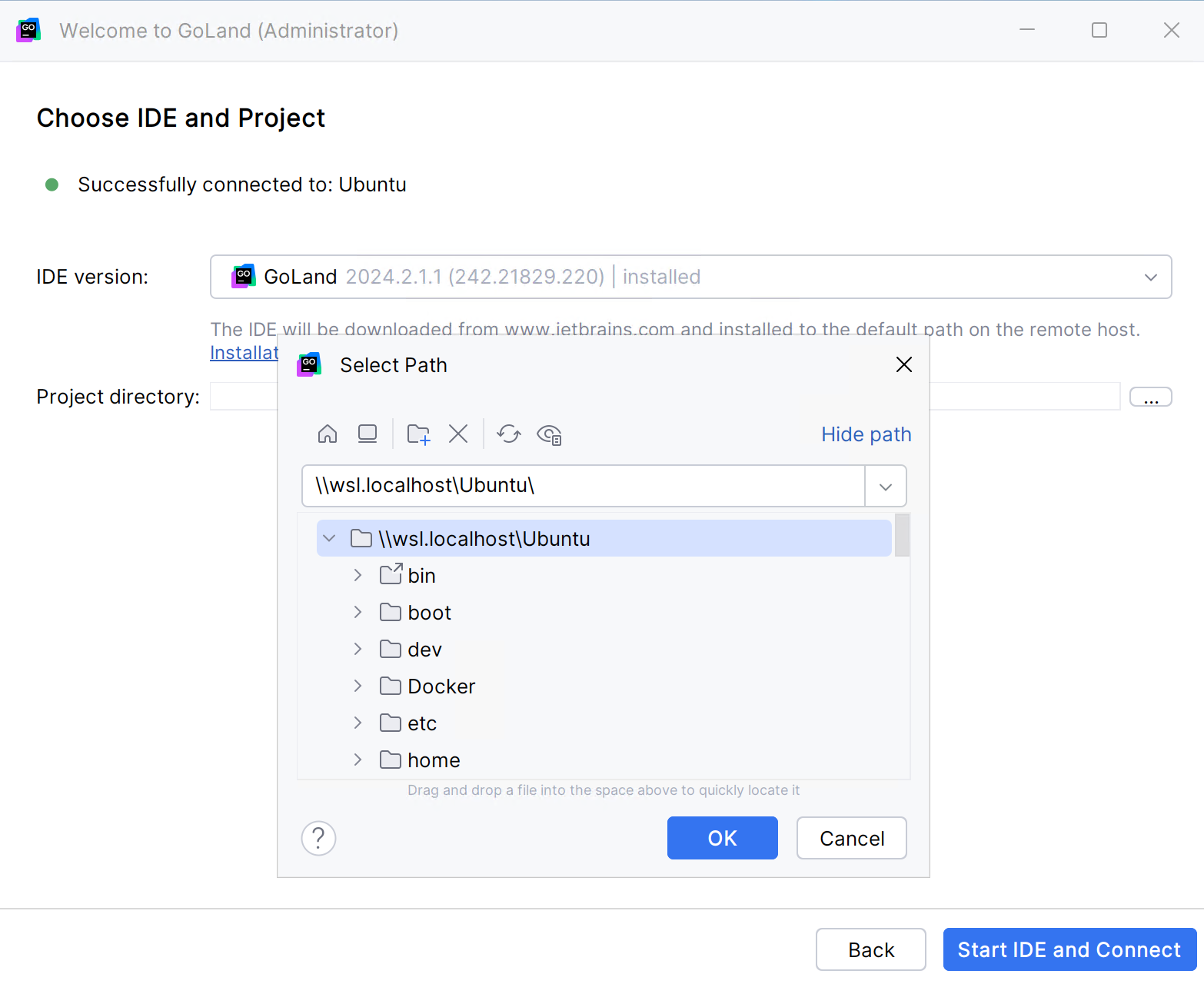Click the bin symlink folder icon

coord(391,574)
